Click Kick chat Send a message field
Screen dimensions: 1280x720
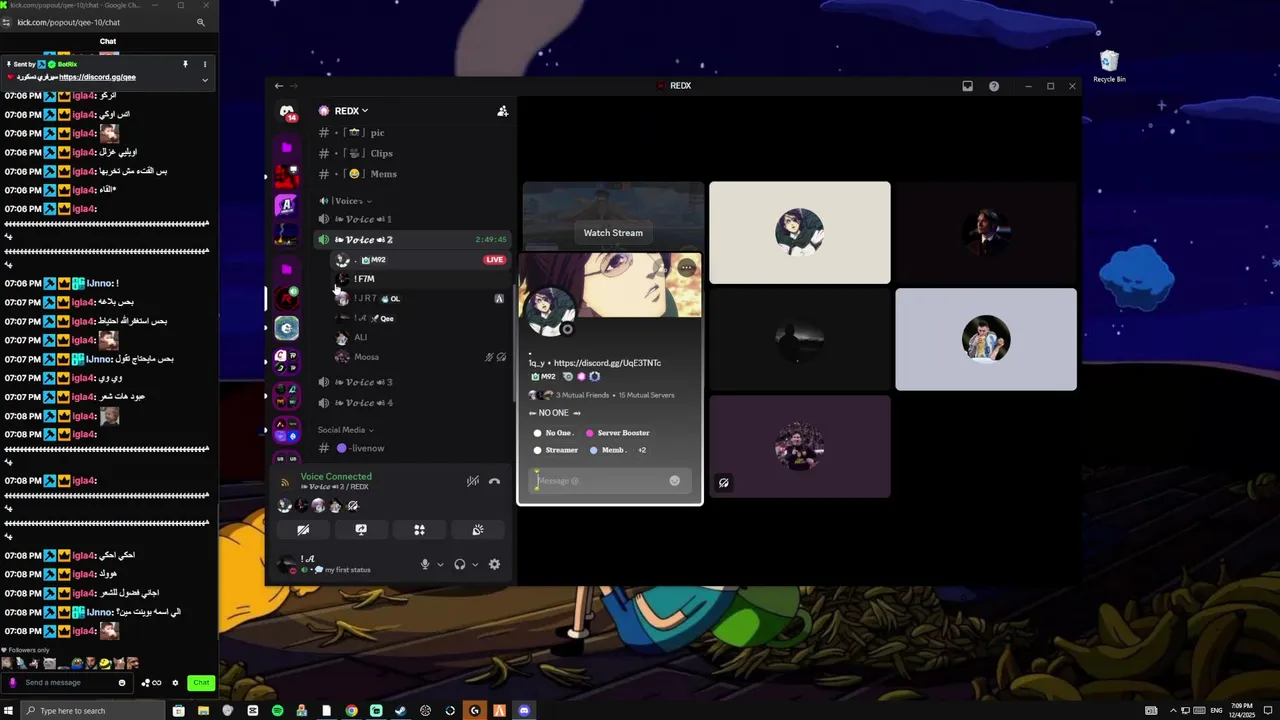(66, 683)
